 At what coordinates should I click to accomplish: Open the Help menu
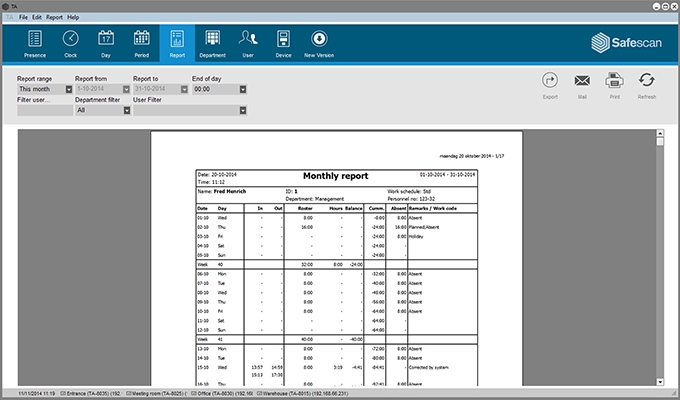(x=73, y=18)
